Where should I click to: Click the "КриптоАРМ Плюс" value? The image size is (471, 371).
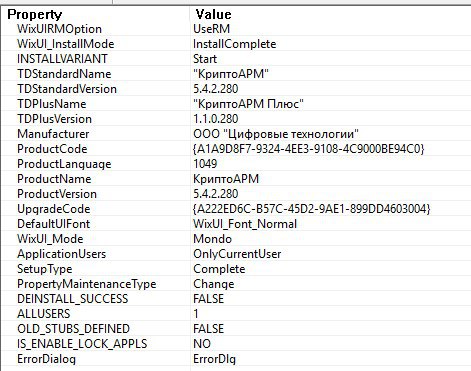[x=248, y=104]
